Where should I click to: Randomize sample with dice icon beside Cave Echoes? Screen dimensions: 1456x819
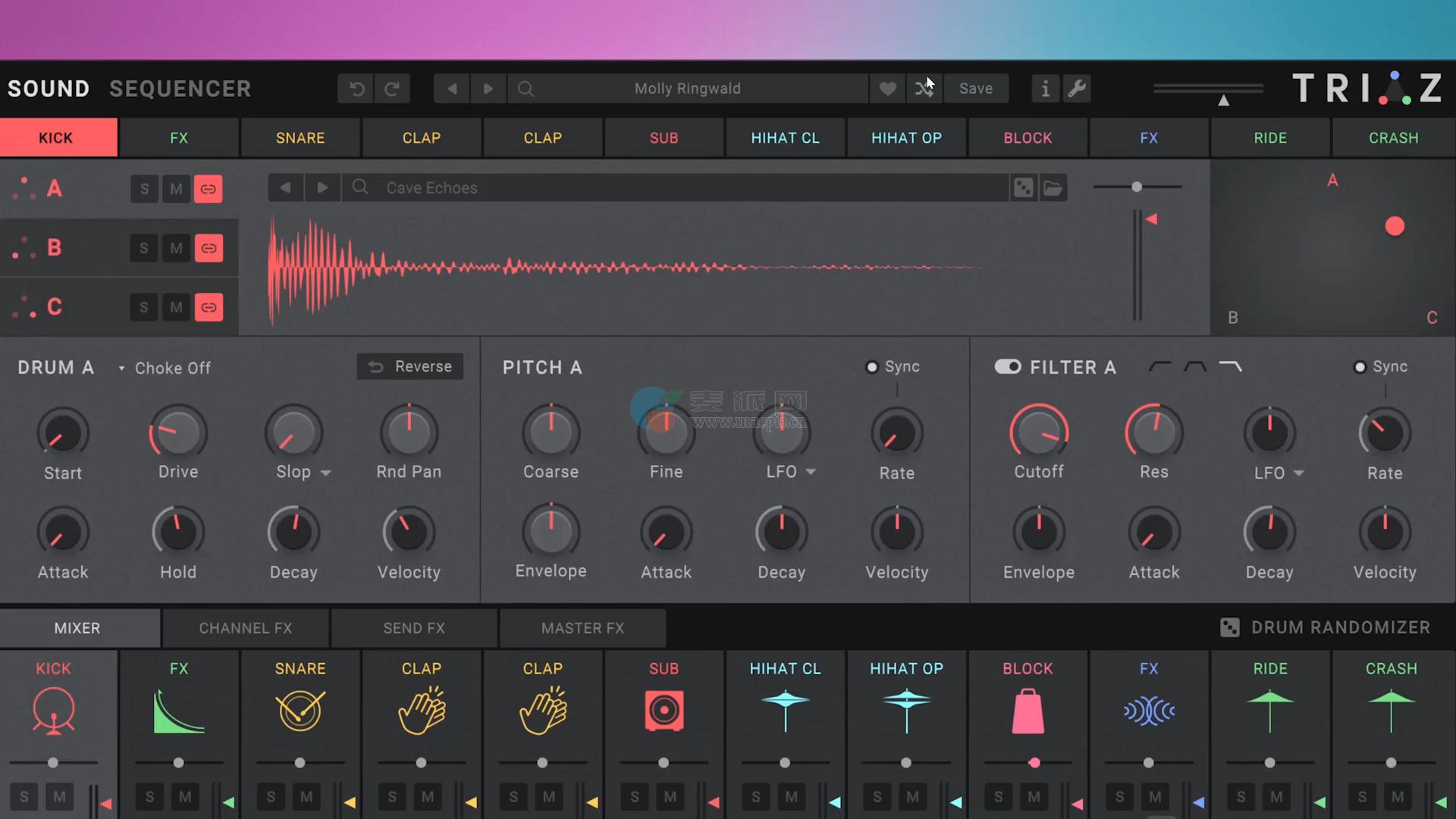pos(1023,187)
